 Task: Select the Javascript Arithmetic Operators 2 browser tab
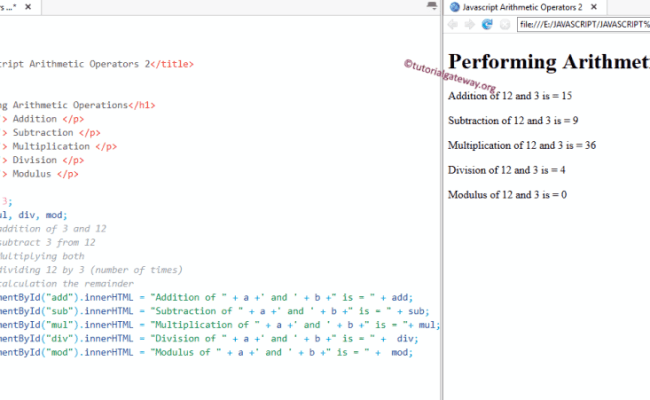522,7
